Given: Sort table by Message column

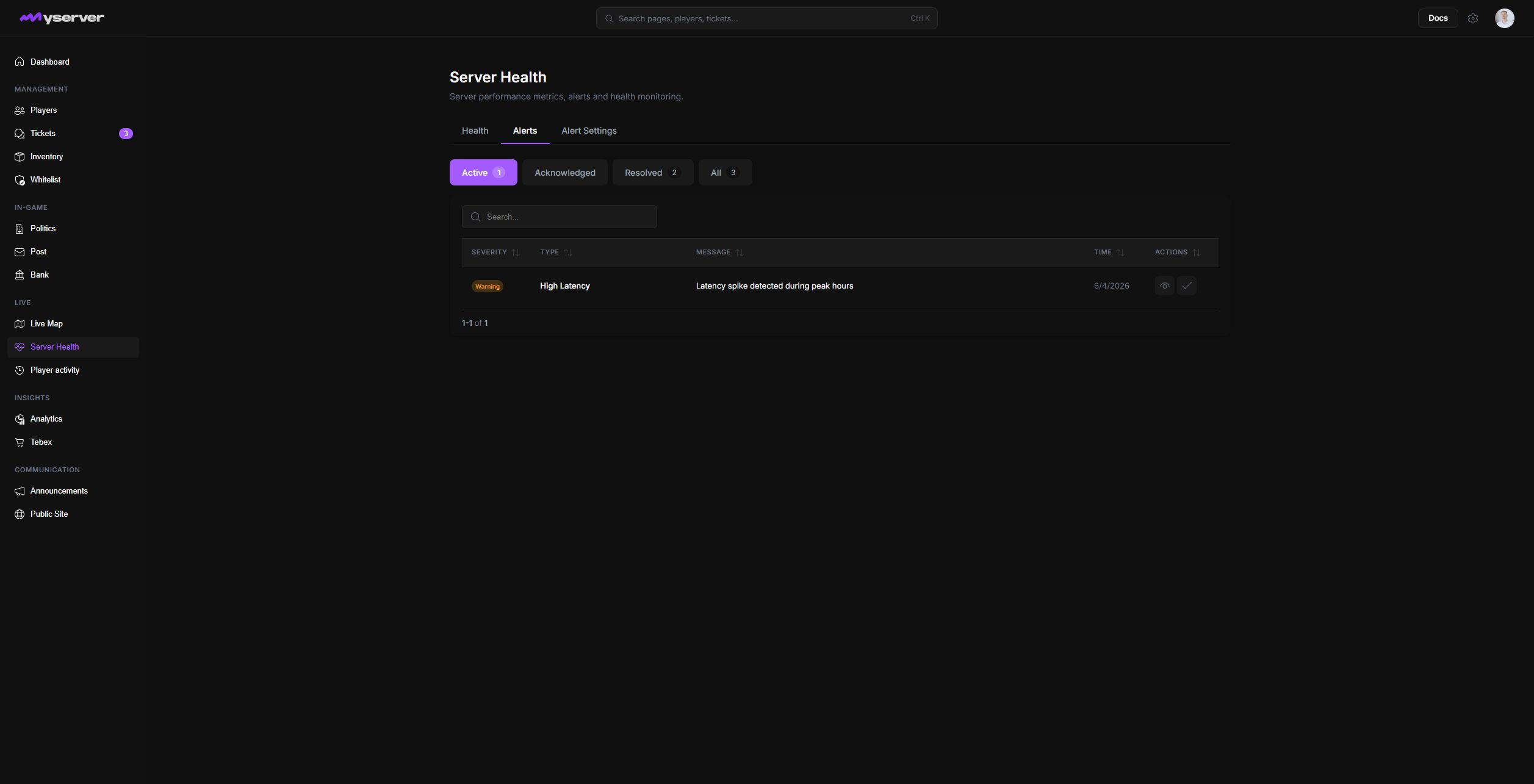Looking at the screenshot, I should [720, 253].
